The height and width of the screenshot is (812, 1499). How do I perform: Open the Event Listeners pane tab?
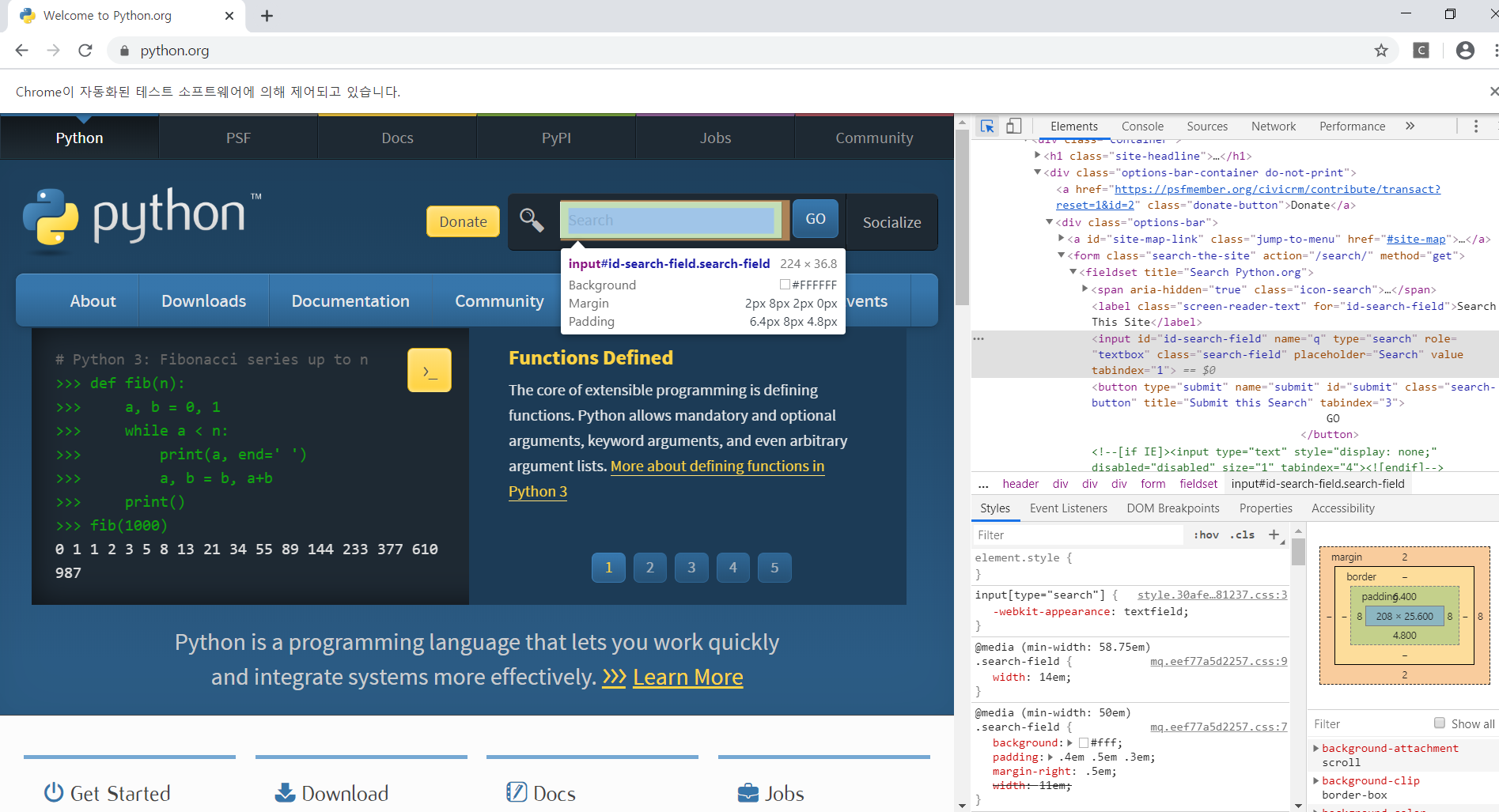click(1069, 508)
